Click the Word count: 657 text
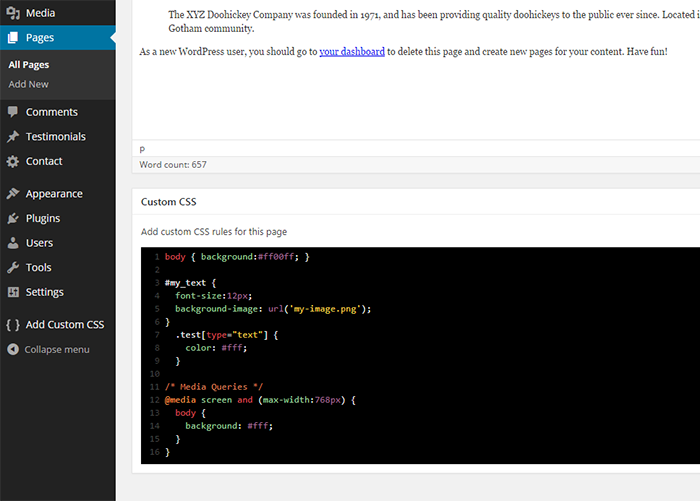This screenshot has width=700, height=501. point(173,165)
